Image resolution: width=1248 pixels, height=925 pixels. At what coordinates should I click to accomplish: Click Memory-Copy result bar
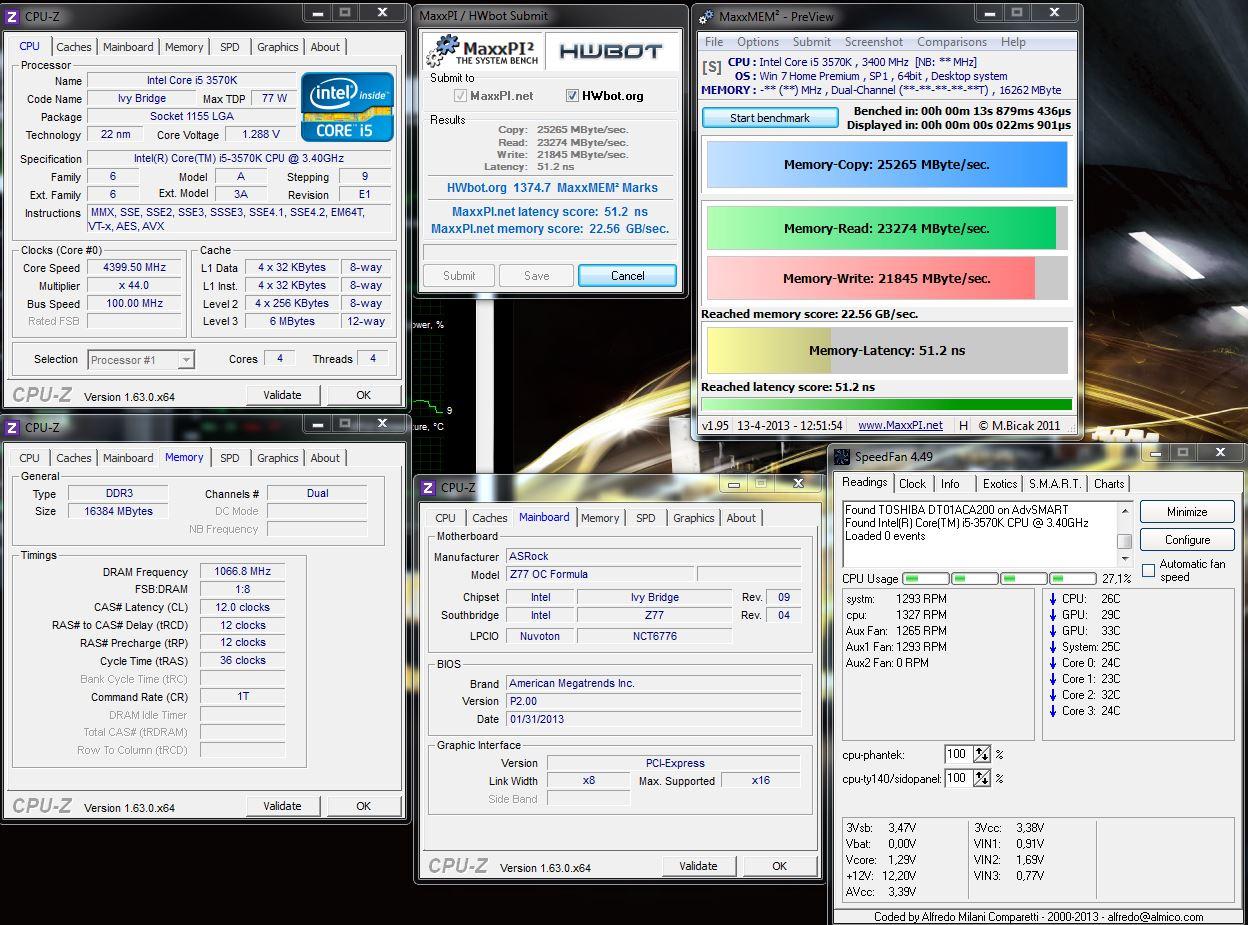887,165
